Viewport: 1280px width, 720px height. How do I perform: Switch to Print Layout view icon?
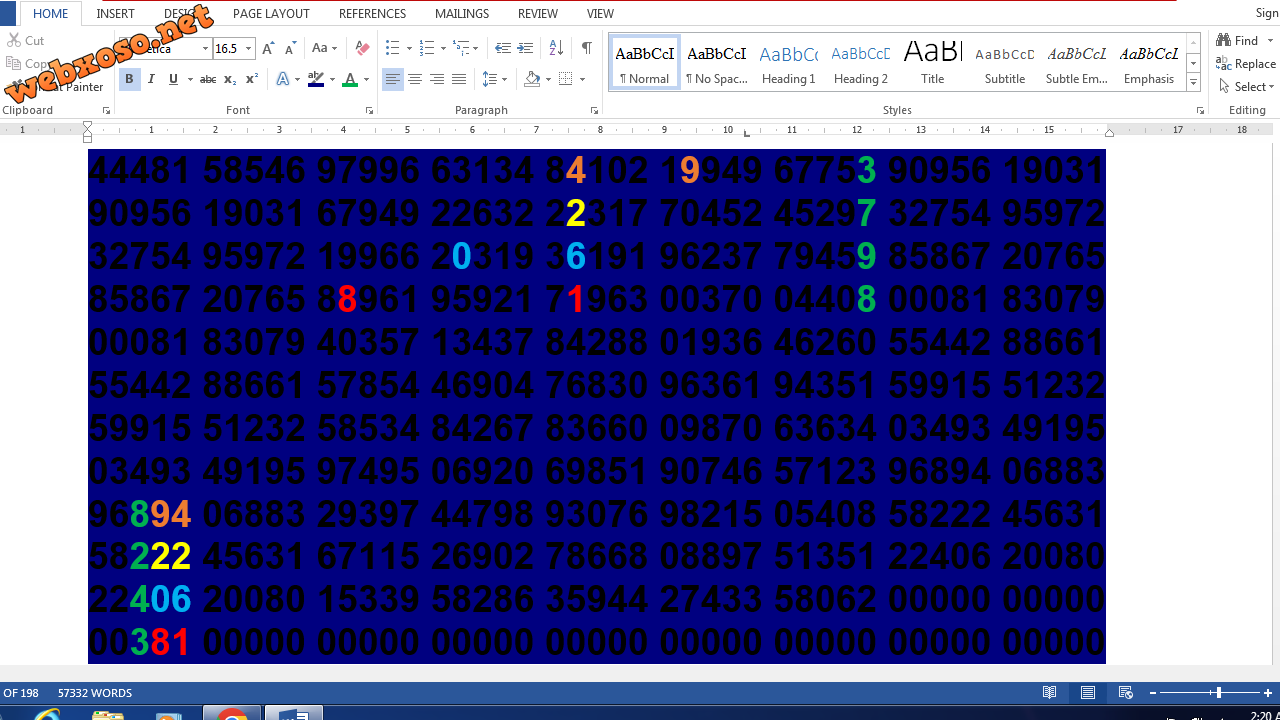pyautogui.click(x=1088, y=692)
